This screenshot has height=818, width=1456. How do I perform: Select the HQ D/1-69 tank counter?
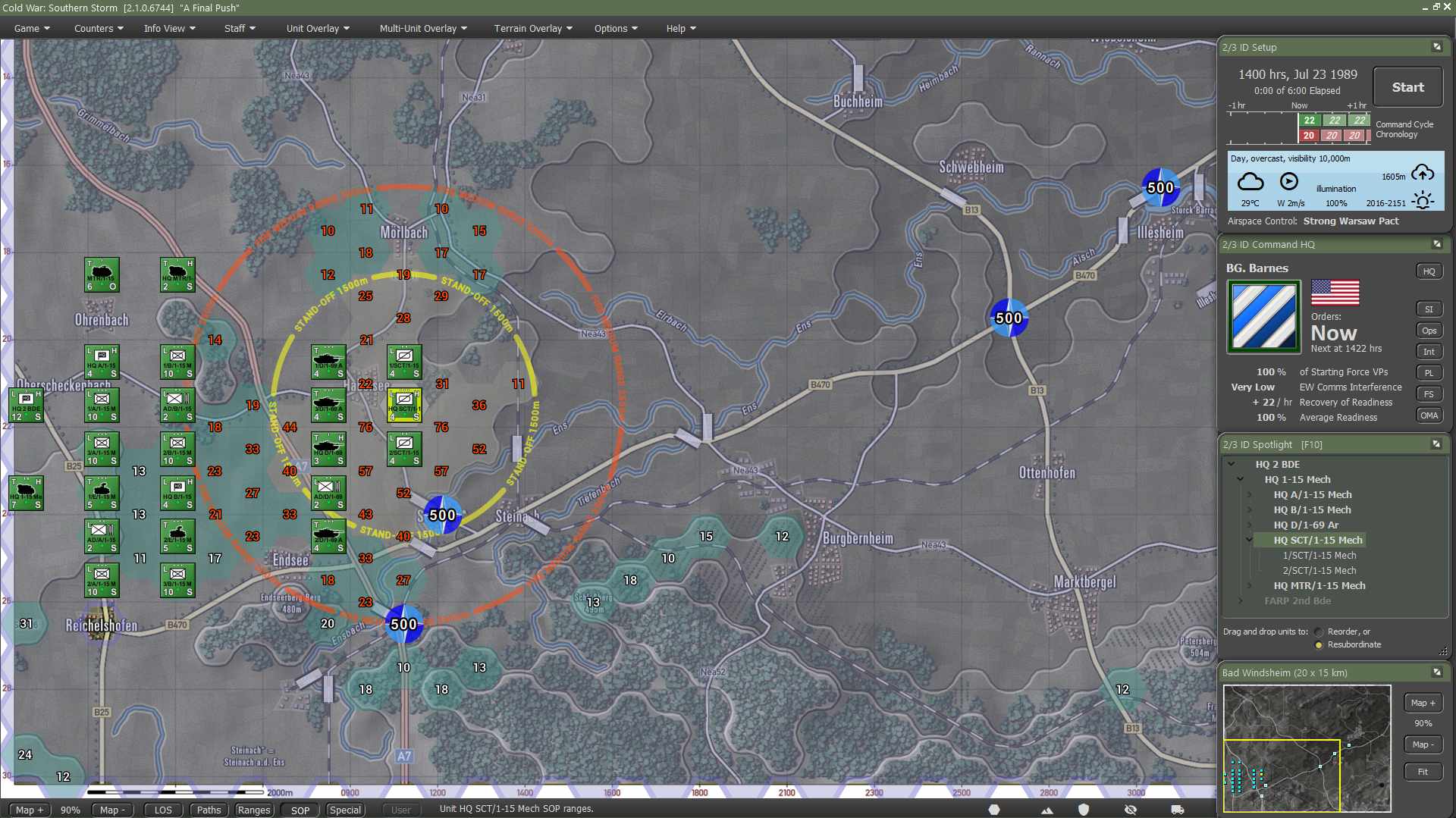328,450
